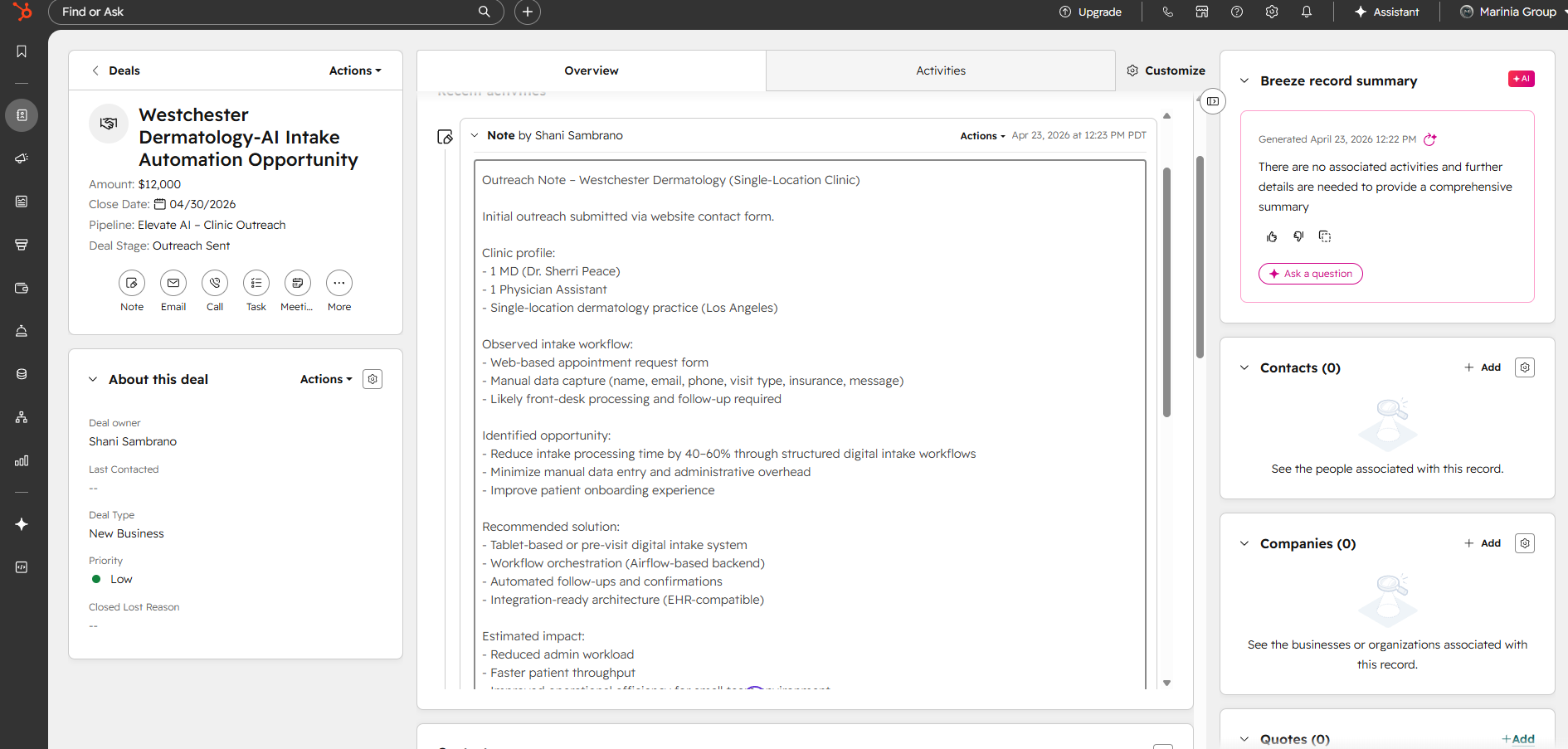Click the note content scrollbar
Image resolution: width=1568 pixels, height=749 pixels.
pyautogui.click(x=1166, y=290)
